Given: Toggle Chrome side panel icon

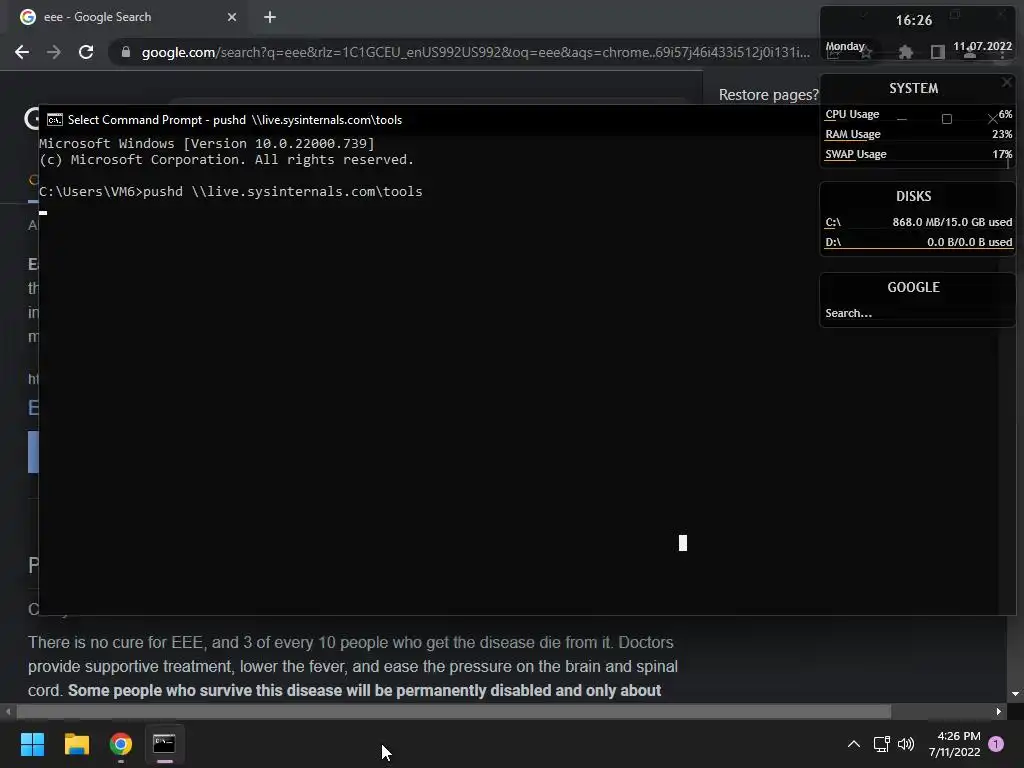Looking at the screenshot, I should point(938,52).
